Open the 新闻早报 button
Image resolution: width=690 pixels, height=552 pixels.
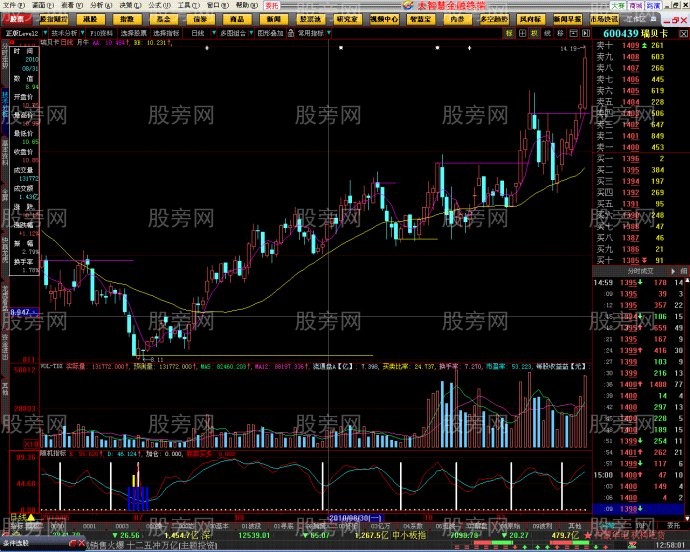pyautogui.click(x=567, y=19)
